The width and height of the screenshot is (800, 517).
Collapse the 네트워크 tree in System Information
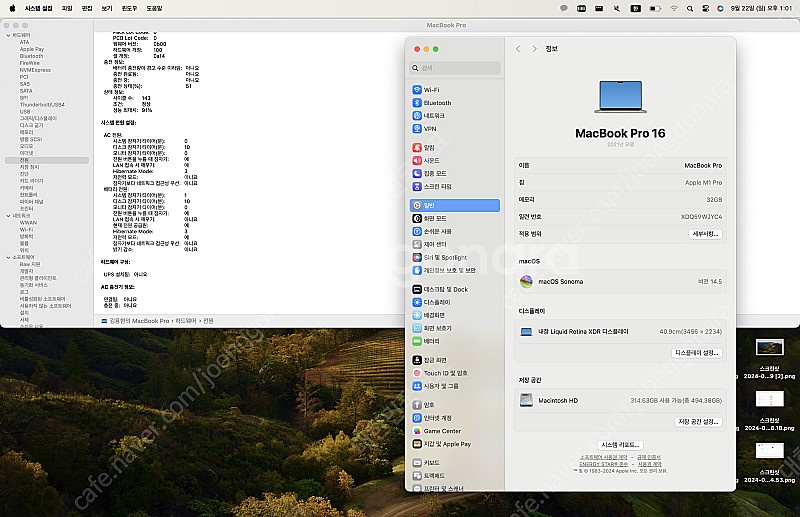(8, 216)
